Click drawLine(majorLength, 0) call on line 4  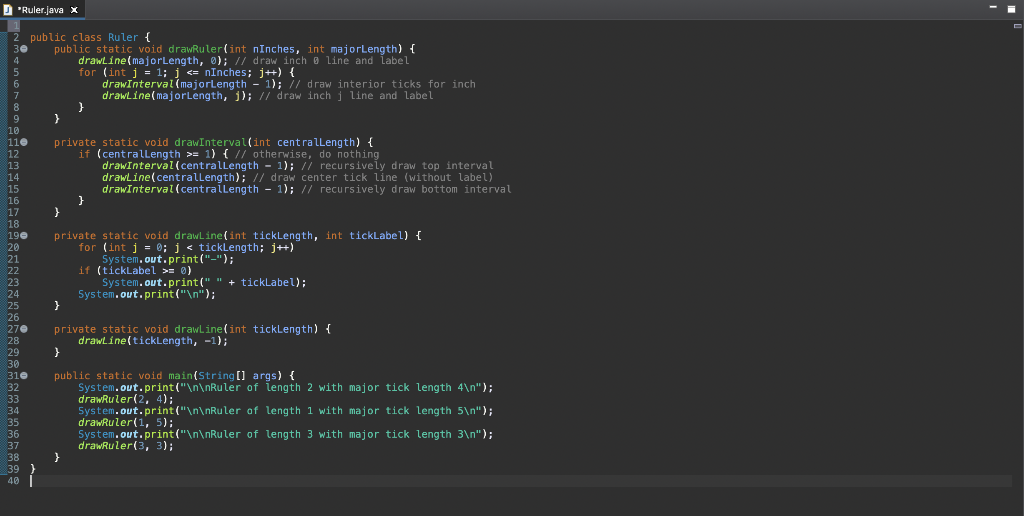[x=153, y=61]
